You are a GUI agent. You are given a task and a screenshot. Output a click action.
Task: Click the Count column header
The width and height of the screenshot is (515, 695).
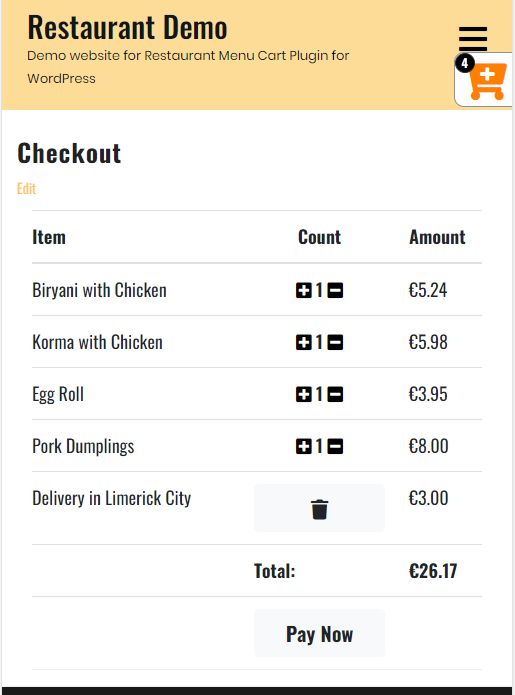coord(320,237)
